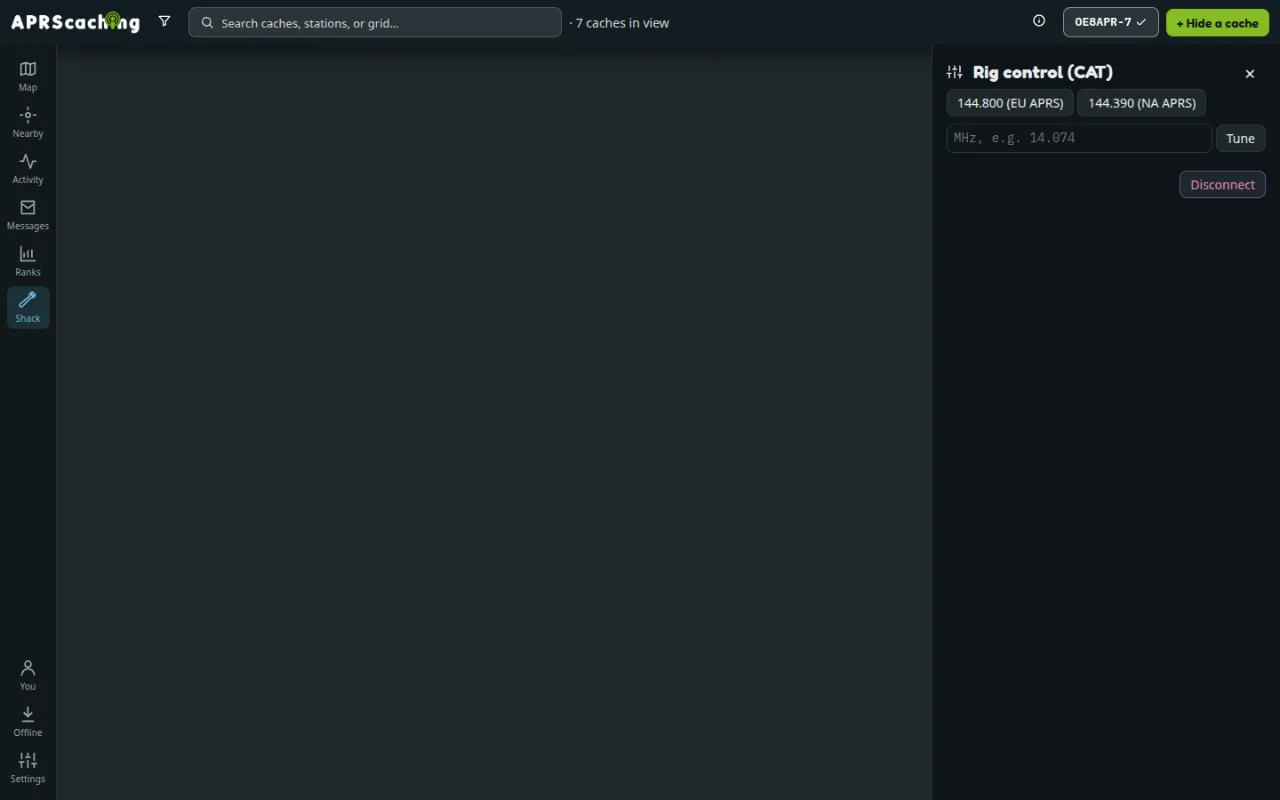Click the MHz frequency input field
The width and height of the screenshot is (1280, 800).
pyautogui.click(x=1079, y=138)
